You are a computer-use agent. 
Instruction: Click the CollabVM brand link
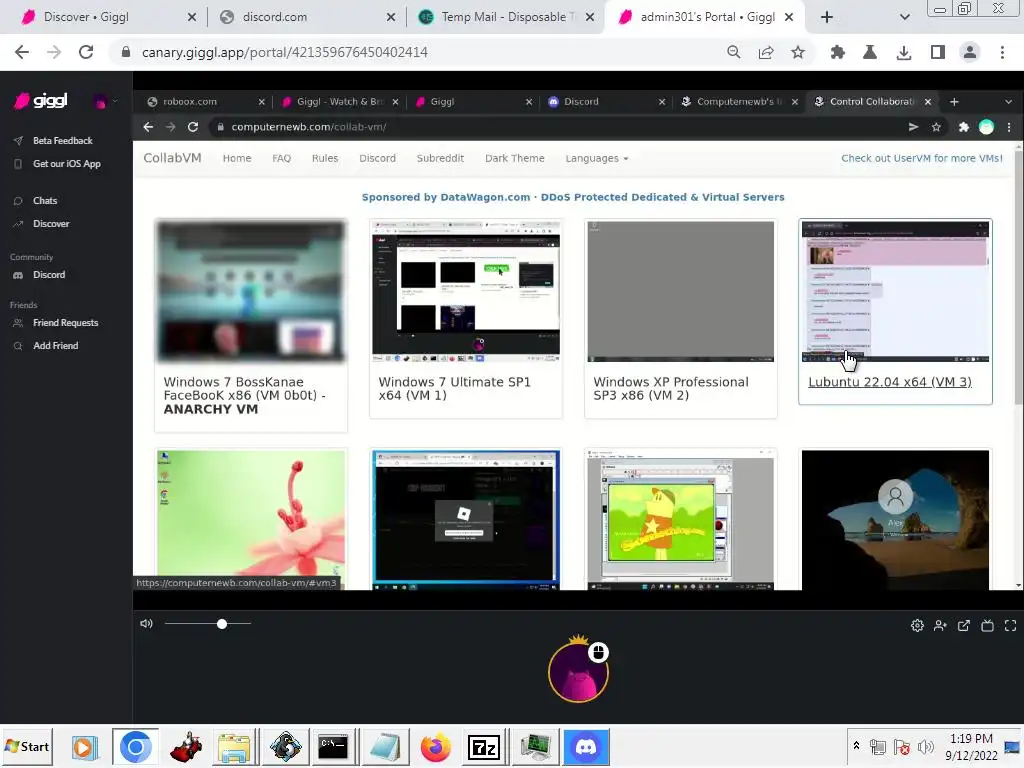[172, 158]
